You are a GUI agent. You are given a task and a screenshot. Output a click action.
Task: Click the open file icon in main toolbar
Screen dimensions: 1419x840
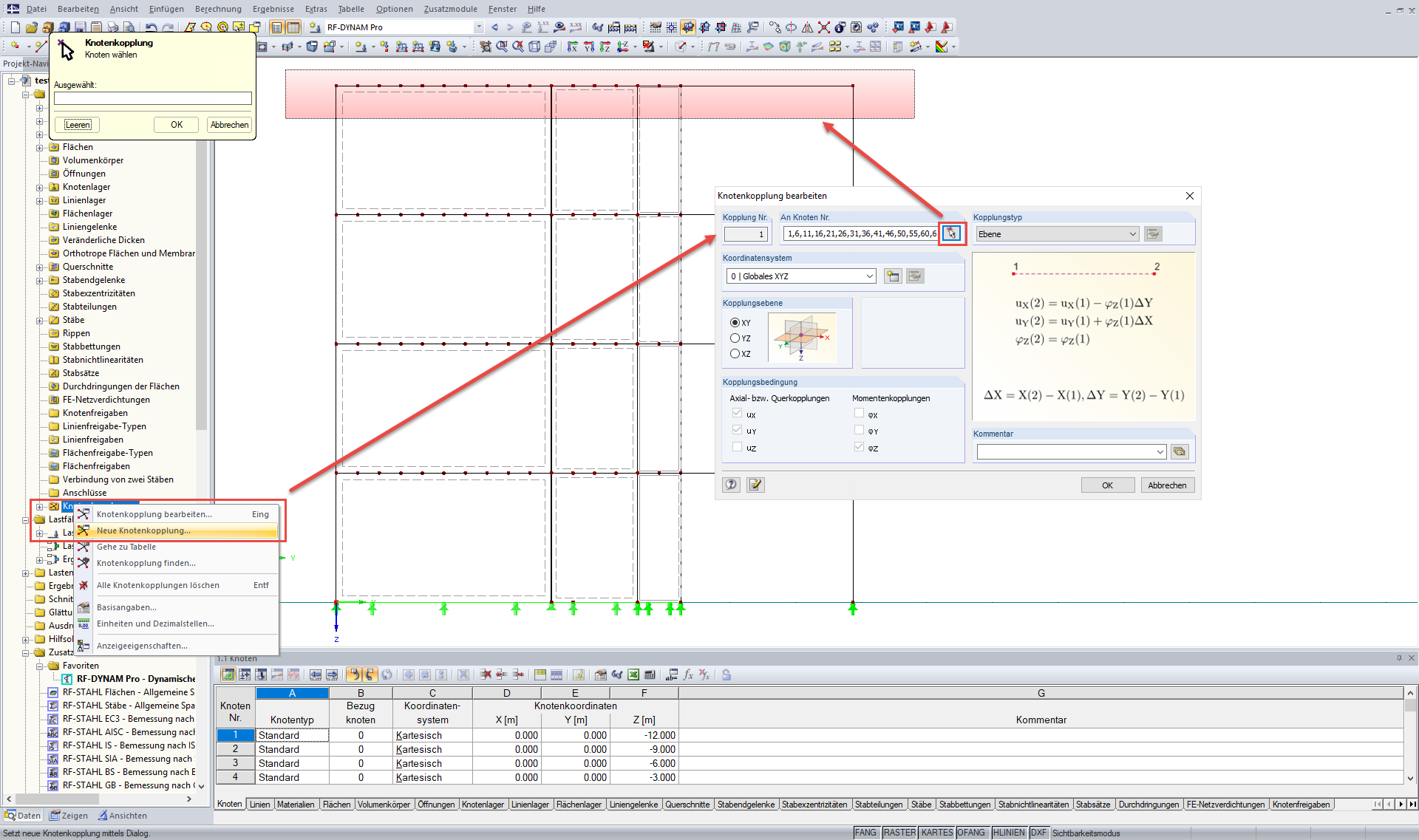point(31,27)
